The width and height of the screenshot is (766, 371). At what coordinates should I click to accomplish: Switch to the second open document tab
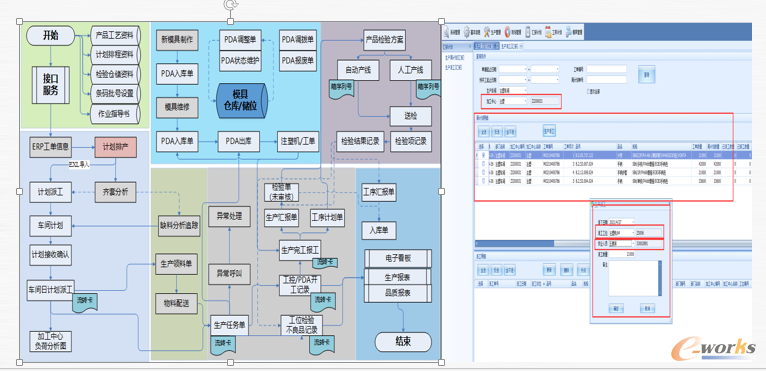pyautogui.click(x=511, y=46)
